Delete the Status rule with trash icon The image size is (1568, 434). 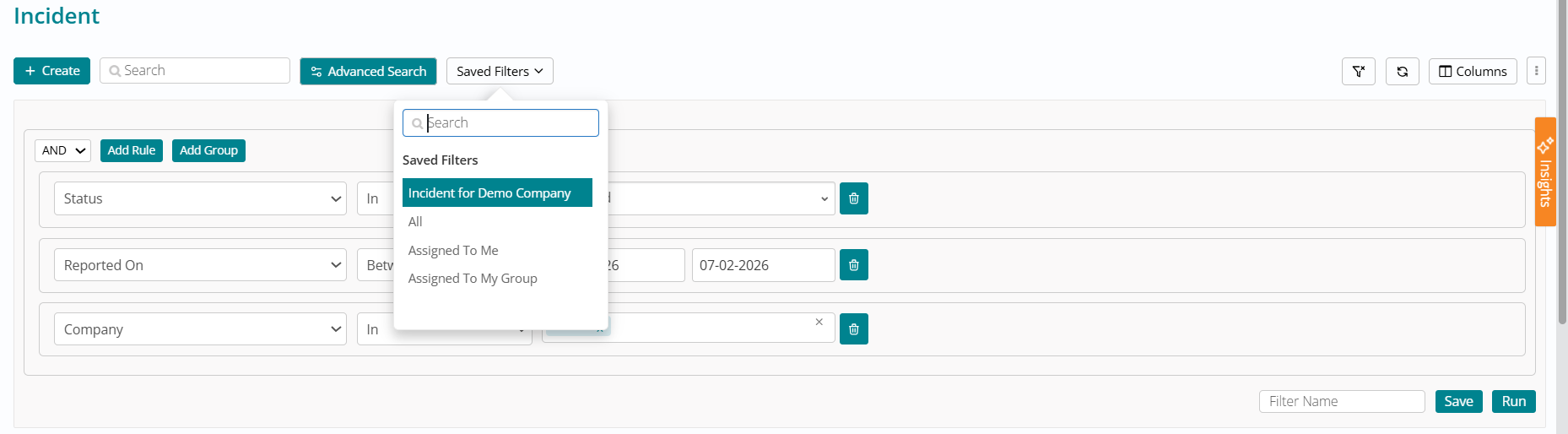853,198
